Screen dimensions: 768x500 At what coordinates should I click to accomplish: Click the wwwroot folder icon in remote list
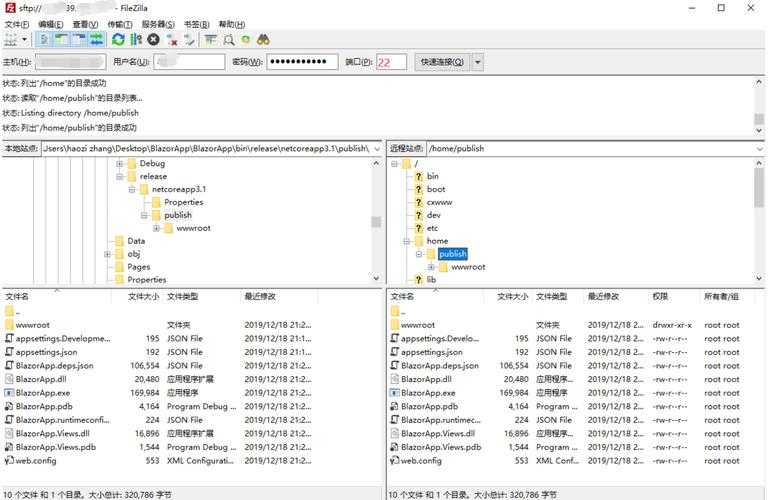(x=395, y=325)
